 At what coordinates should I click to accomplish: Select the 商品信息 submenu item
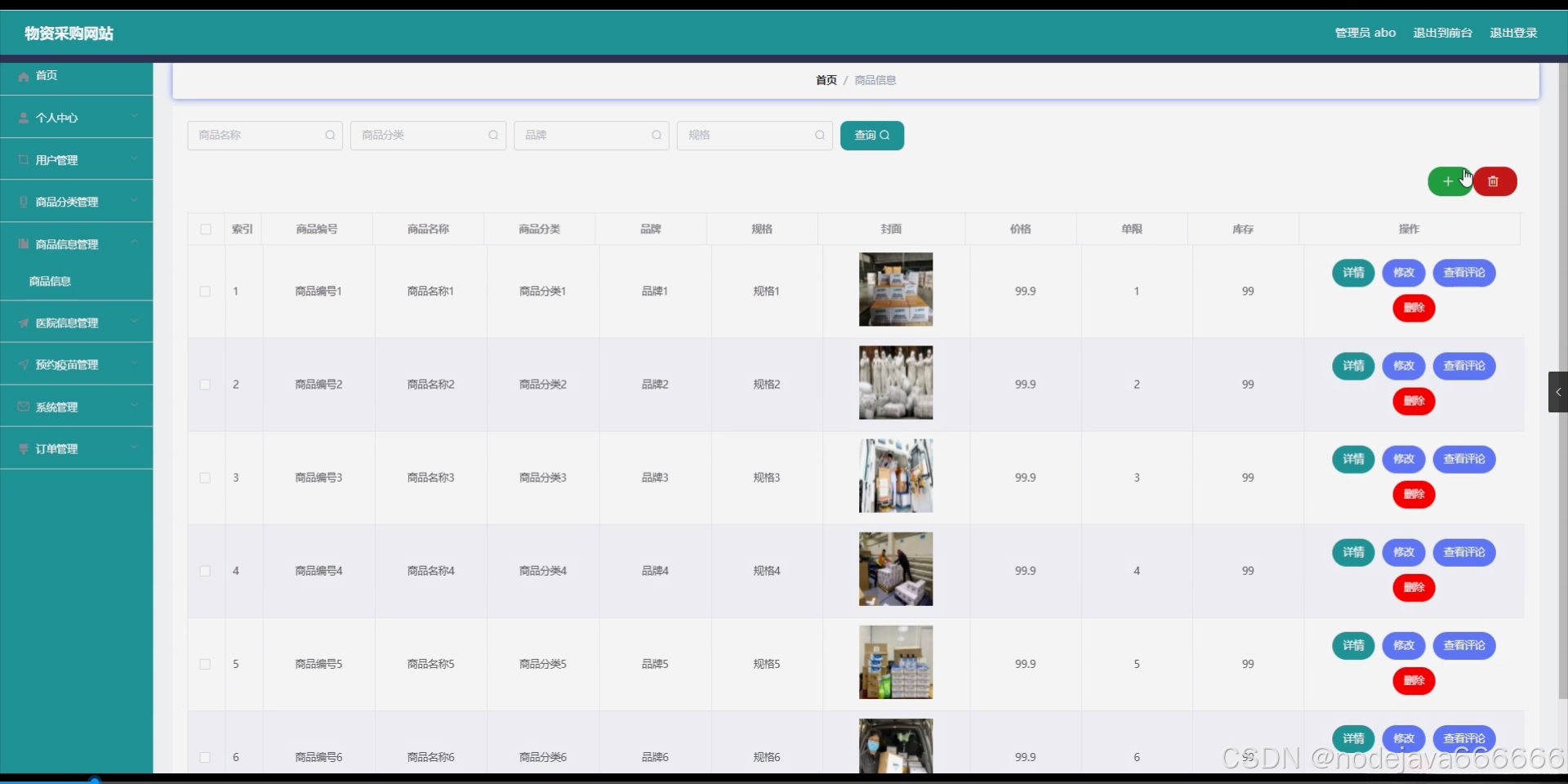(x=76, y=281)
